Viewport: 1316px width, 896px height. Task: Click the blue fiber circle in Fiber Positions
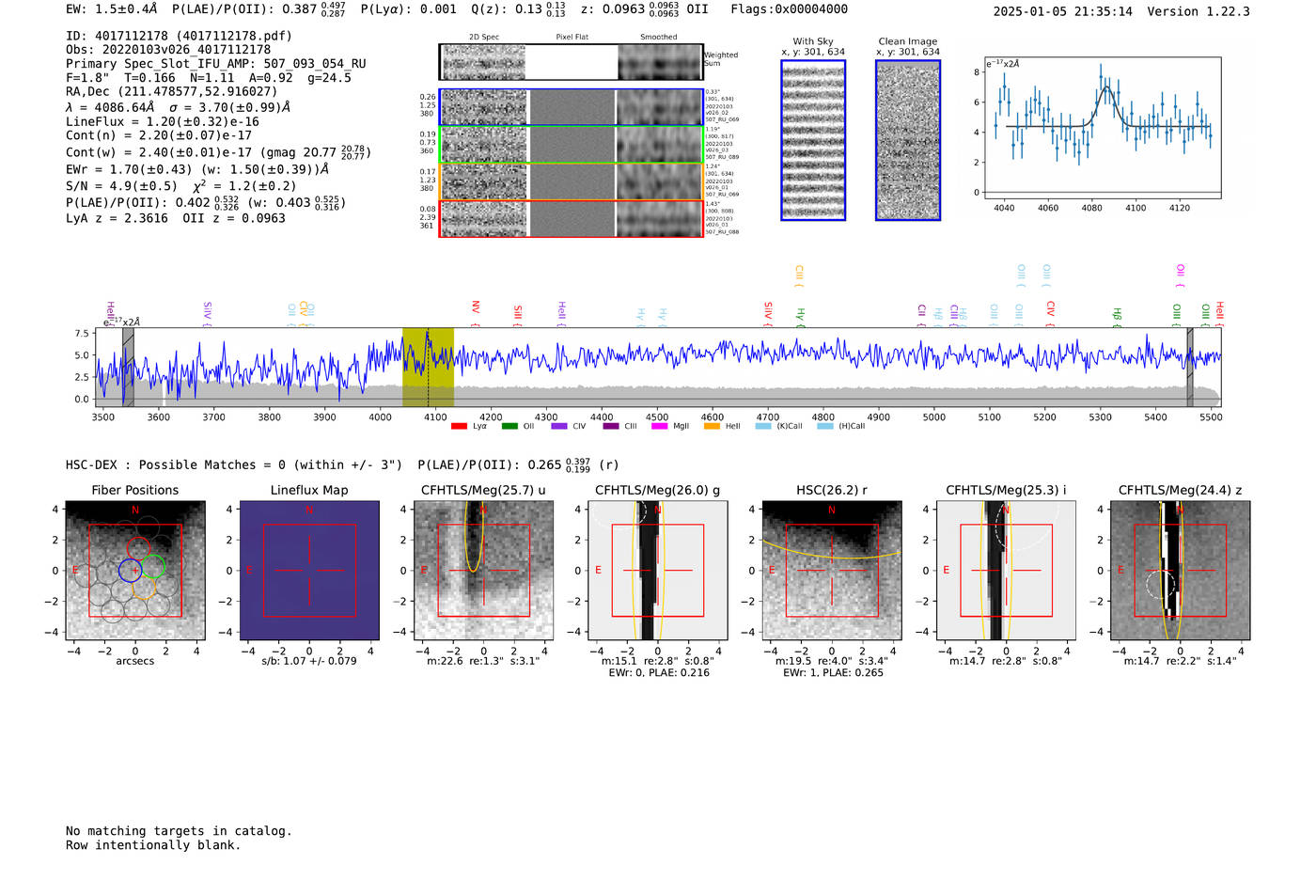click(x=130, y=570)
